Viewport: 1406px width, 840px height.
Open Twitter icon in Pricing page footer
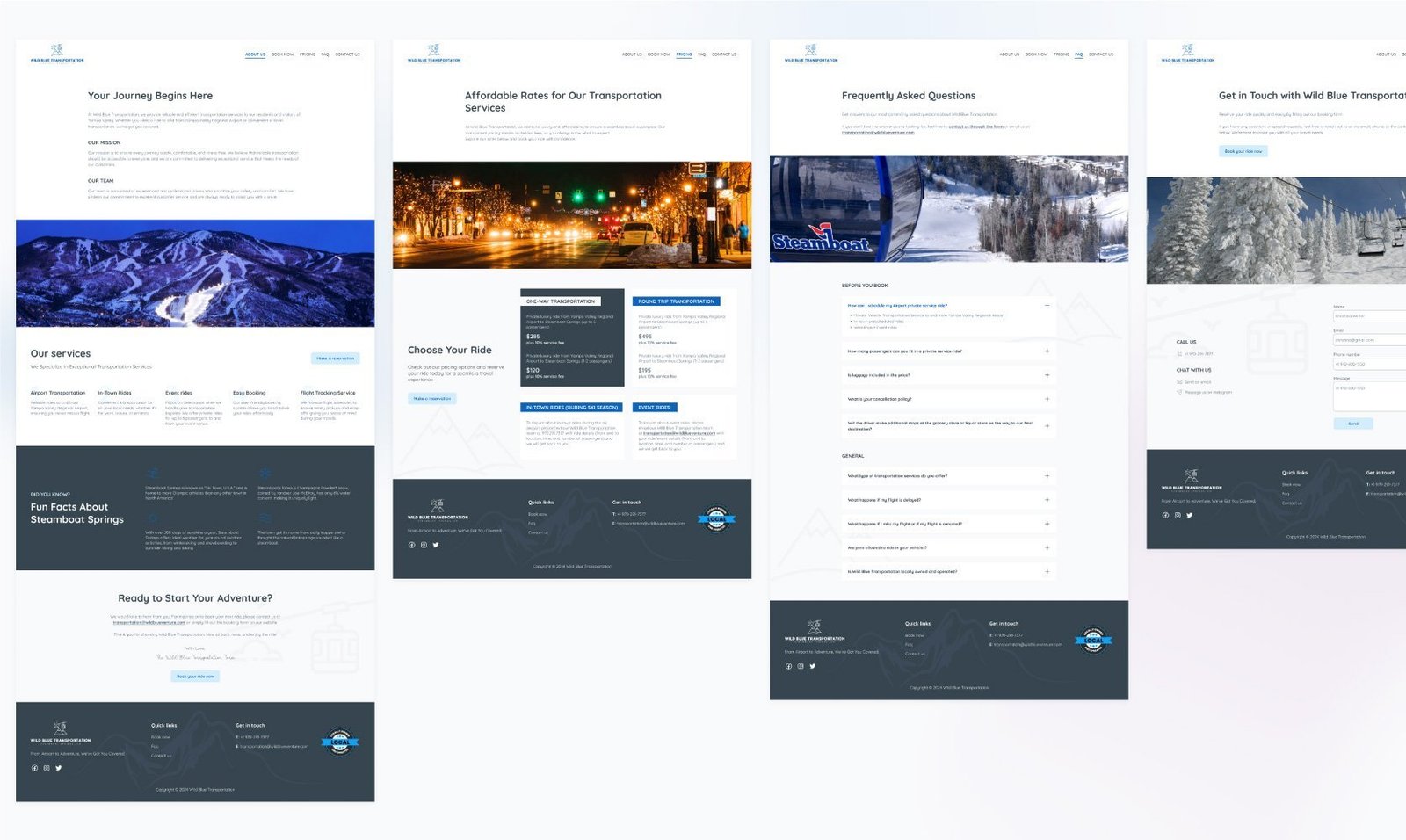pyautogui.click(x=436, y=545)
